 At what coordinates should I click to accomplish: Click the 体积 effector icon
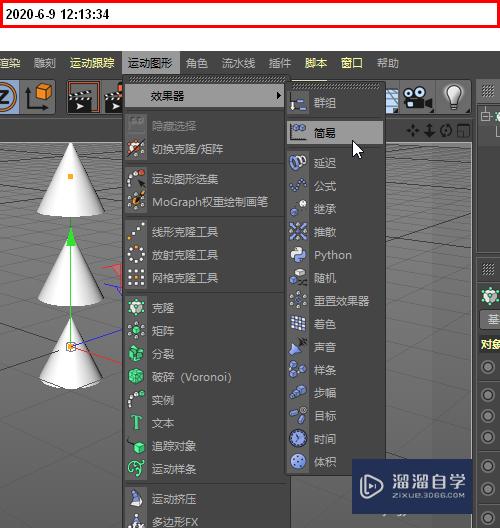tap(298, 462)
